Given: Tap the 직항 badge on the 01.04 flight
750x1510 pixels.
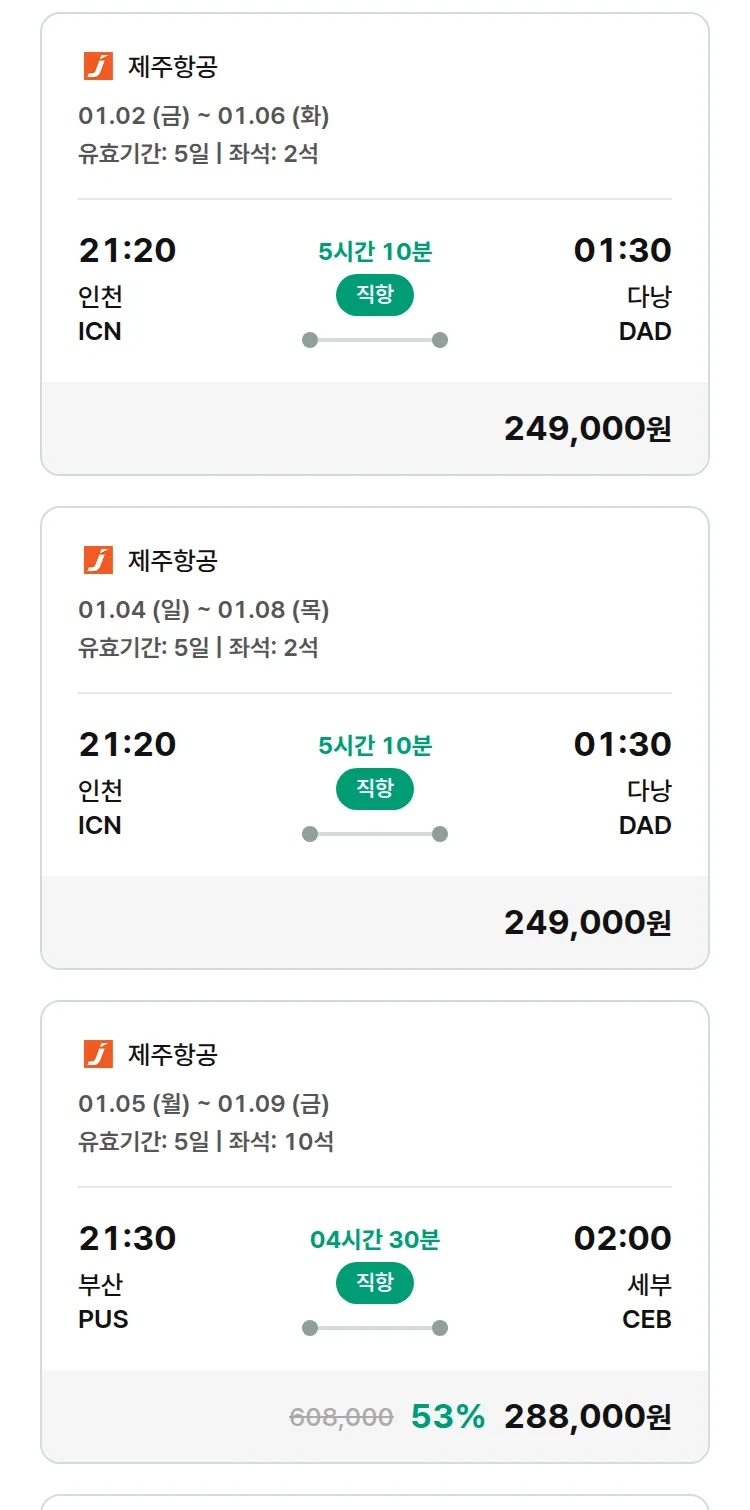Looking at the screenshot, I should point(374,789).
